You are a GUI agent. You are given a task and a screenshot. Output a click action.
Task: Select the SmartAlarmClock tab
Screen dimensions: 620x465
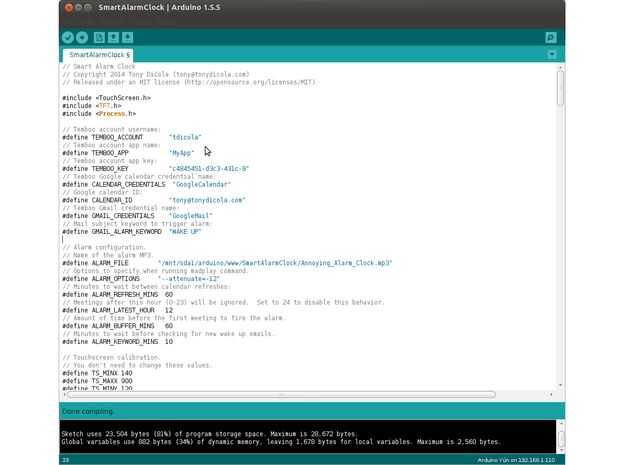click(98, 55)
